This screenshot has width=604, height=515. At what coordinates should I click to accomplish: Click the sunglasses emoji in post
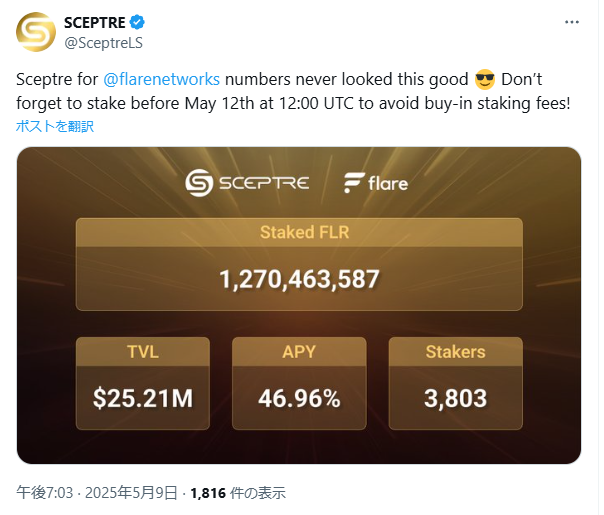pyautogui.click(x=485, y=80)
